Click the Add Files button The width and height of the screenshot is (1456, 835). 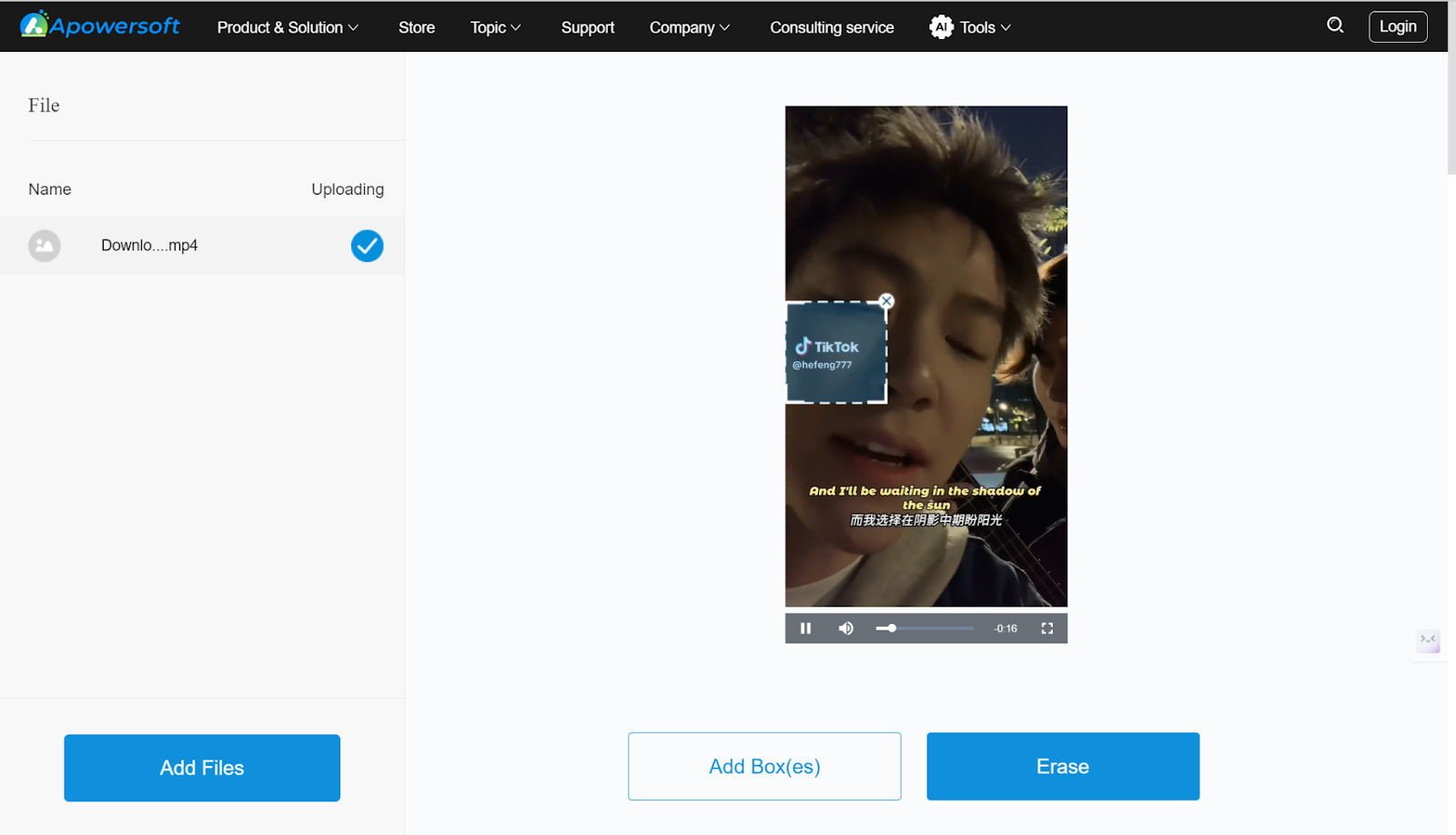(202, 768)
